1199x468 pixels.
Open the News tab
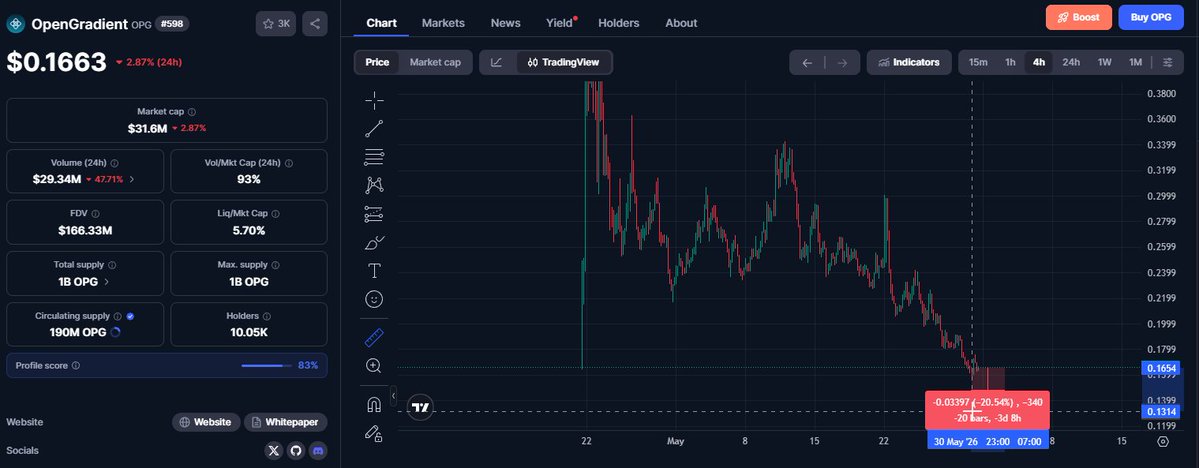click(x=505, y=23)
